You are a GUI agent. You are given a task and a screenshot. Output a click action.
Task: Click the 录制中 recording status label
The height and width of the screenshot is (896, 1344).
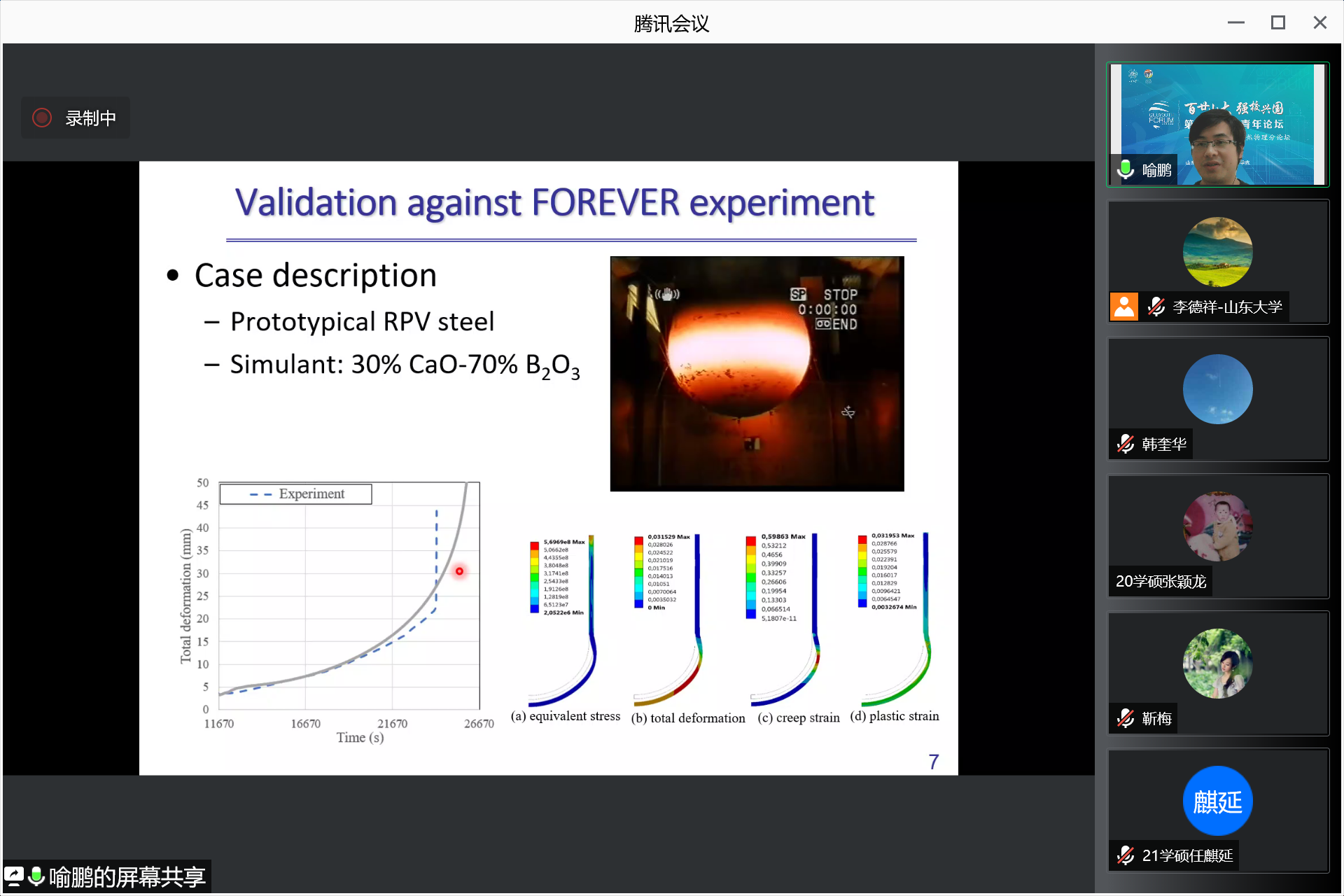91,118
